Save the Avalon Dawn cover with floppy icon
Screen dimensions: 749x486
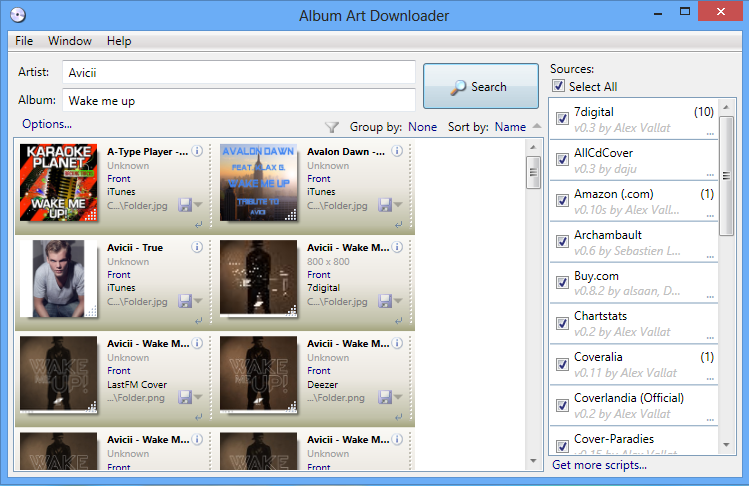[x=385, y=205]
